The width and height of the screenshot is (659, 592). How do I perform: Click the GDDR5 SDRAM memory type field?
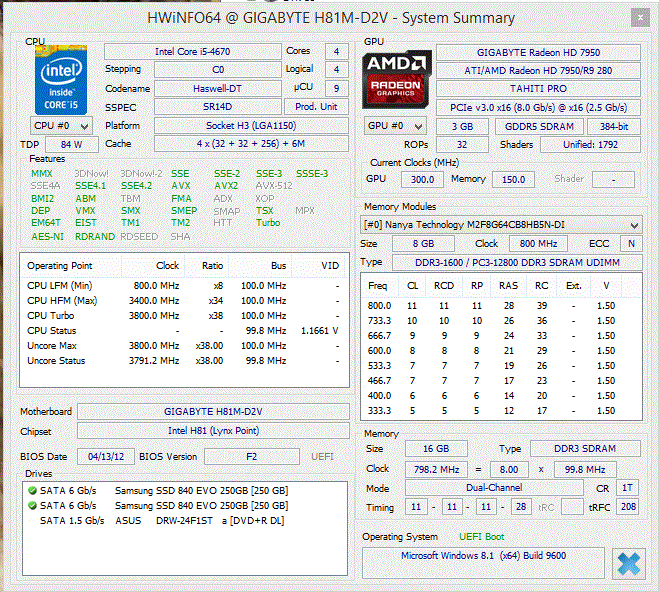(x=539, y=126)
